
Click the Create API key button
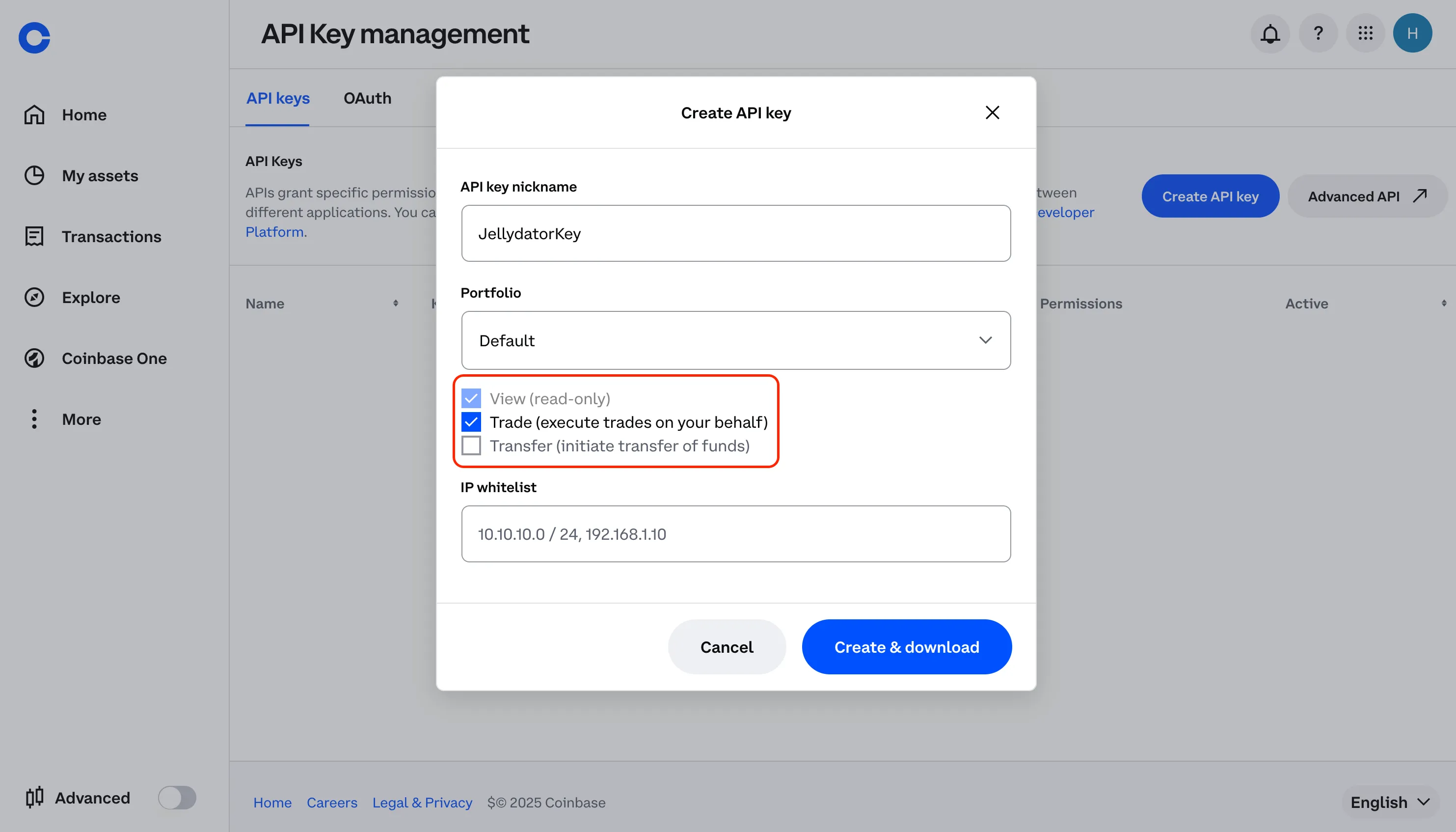(x=1211, y=196)
